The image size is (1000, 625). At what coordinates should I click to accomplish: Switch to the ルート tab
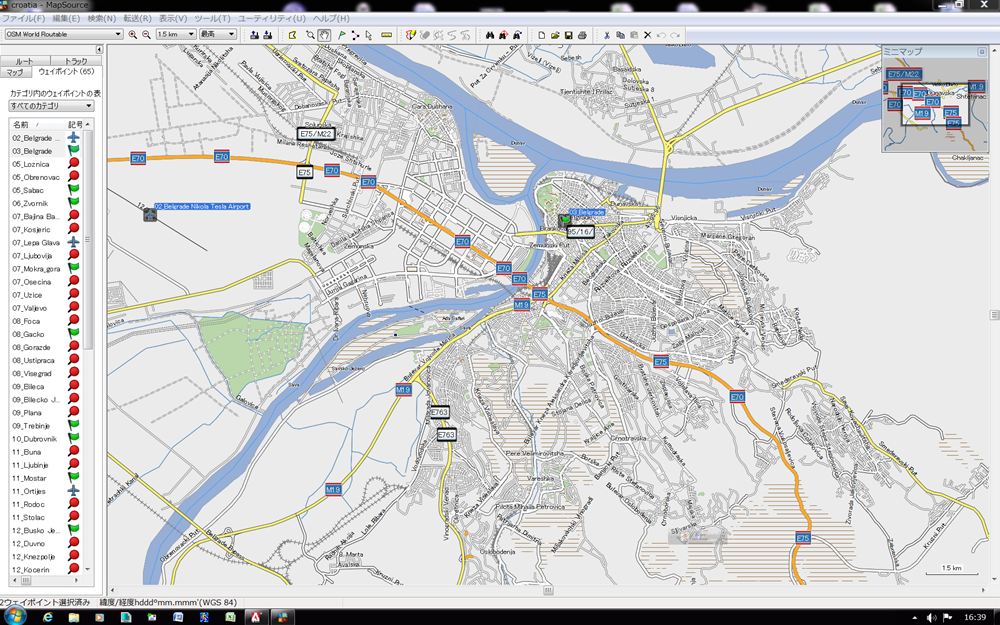(25, 61)
